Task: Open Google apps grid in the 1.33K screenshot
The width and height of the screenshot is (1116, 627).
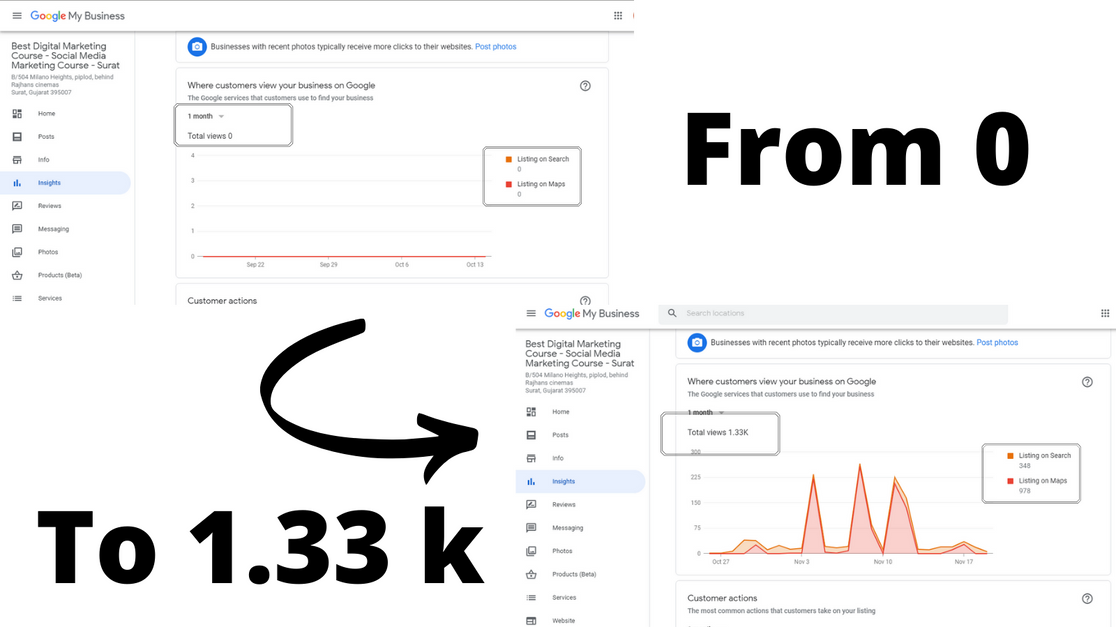Action: coord(1105,313)
